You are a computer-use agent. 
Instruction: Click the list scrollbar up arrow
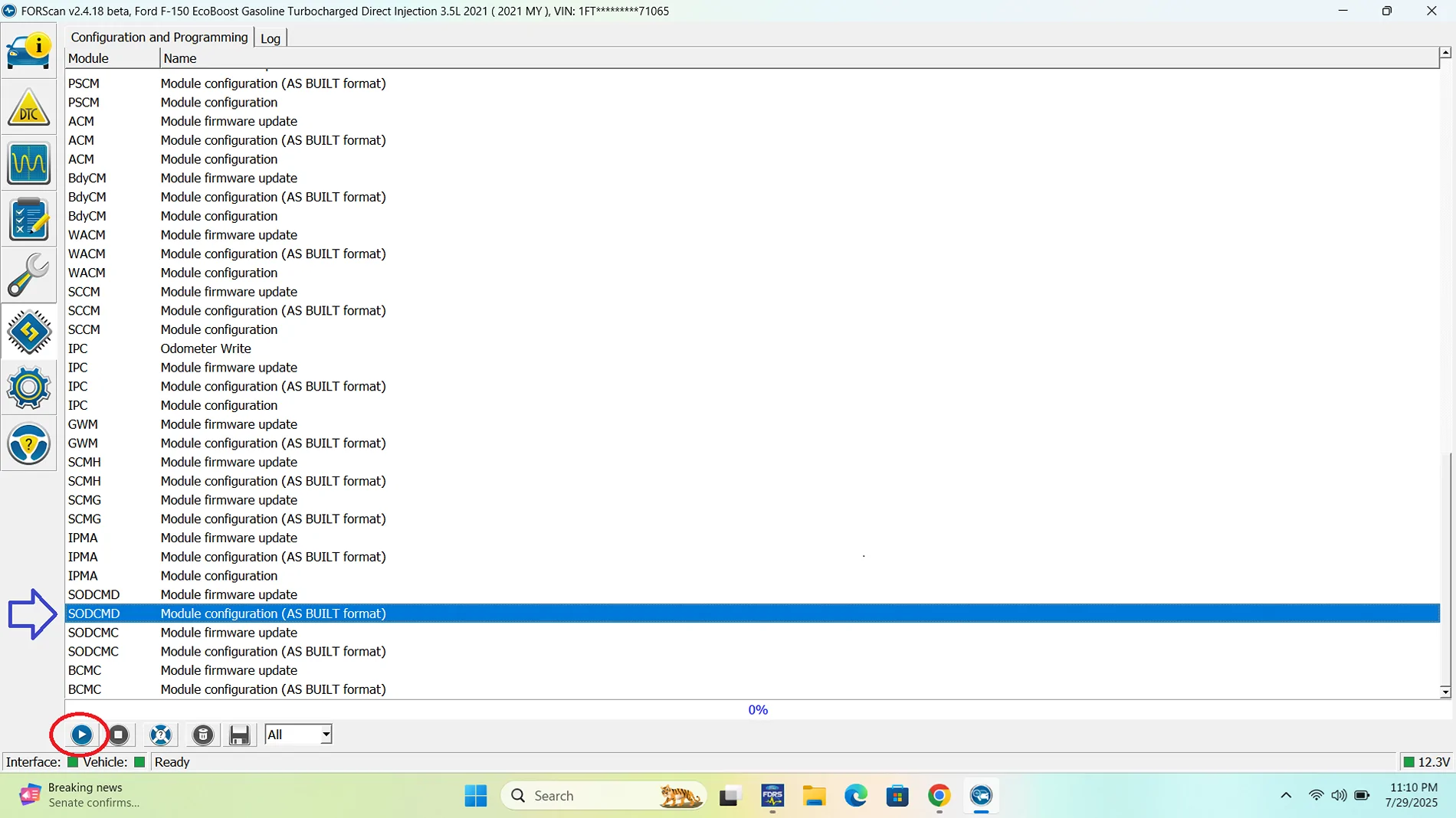[1445, 53]
